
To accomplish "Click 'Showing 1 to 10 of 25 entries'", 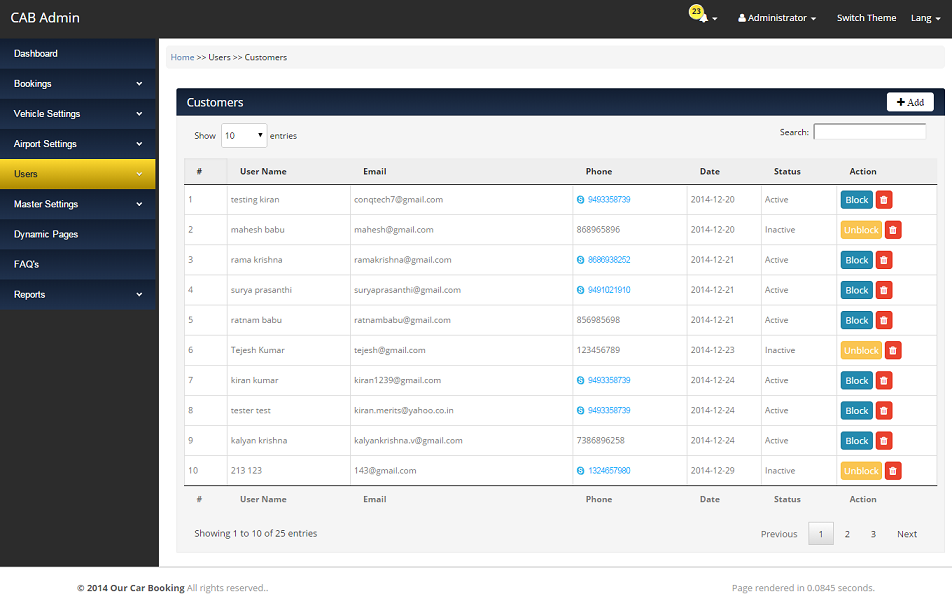I will 256,534.
